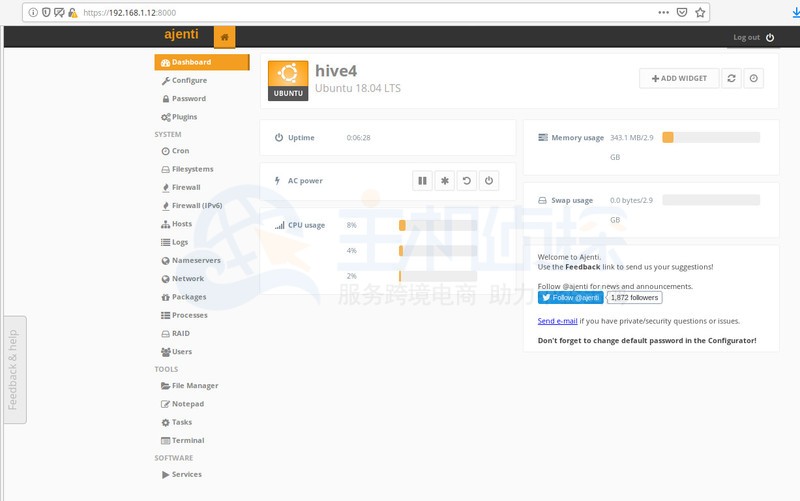Click the home icon in top bar

tap(224, 37)
